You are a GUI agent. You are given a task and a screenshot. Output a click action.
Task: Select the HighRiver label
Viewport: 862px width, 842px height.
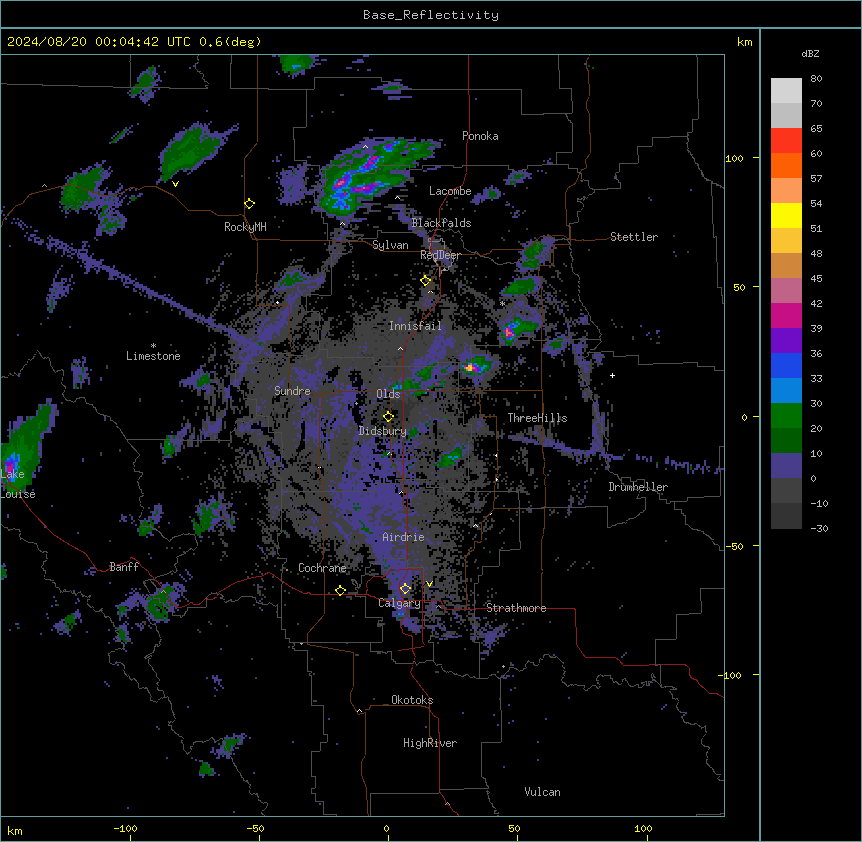point(430,743)
